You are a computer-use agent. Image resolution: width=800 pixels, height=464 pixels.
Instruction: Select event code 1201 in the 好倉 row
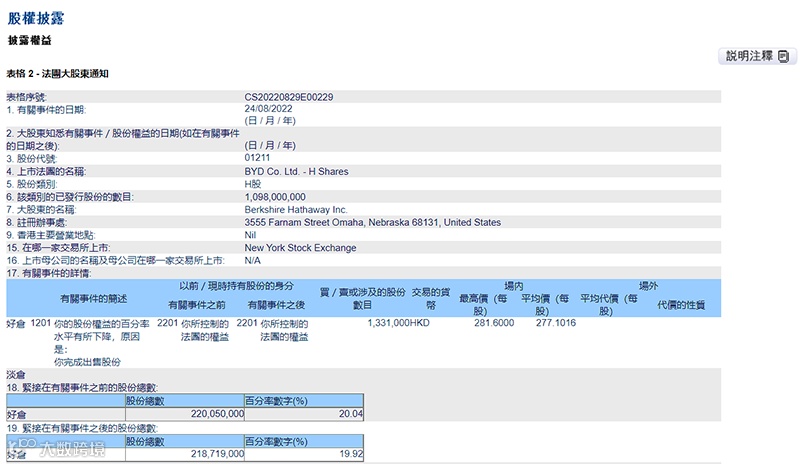click(41, 323)
